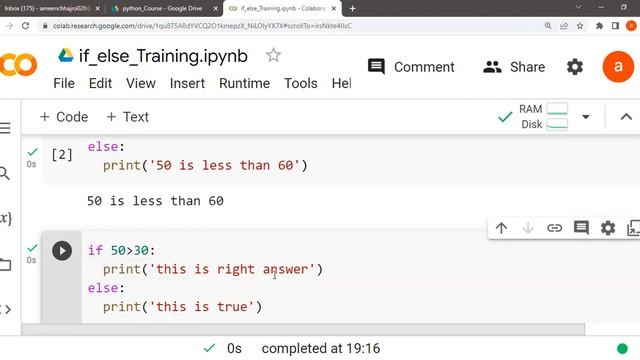640x360 pixels.
Task: Click the output text '50 is less than 60'
Action: (x=155, y=201)
